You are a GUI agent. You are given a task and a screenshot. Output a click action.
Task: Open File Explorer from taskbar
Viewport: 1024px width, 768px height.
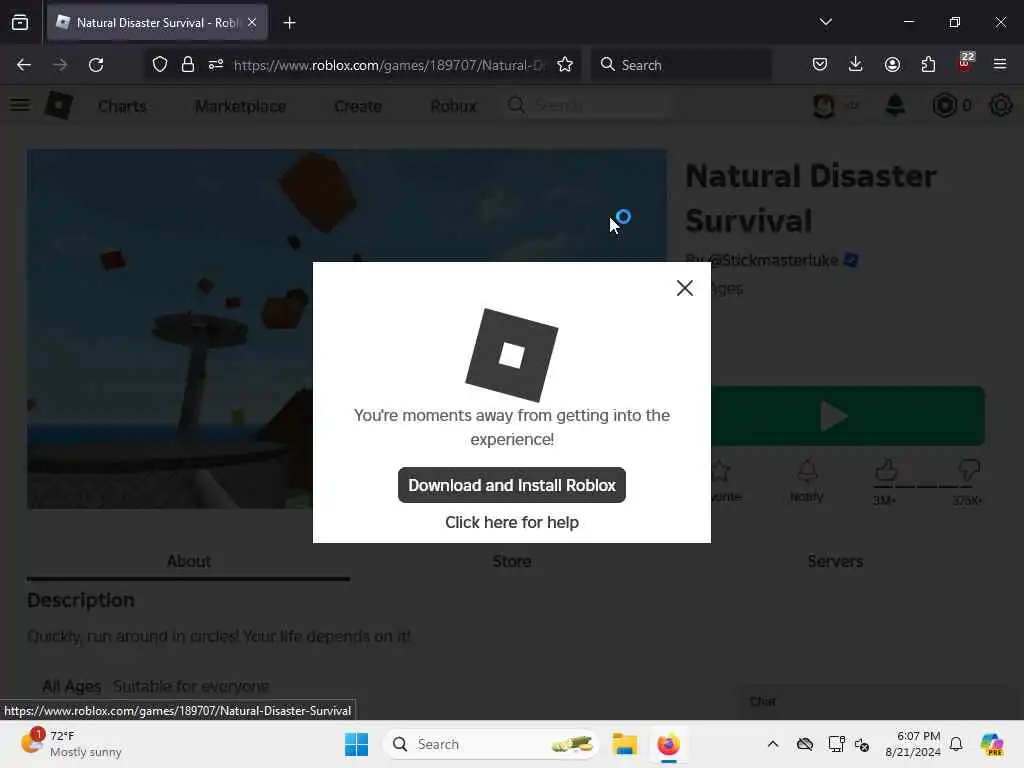(x=624, y=744)
